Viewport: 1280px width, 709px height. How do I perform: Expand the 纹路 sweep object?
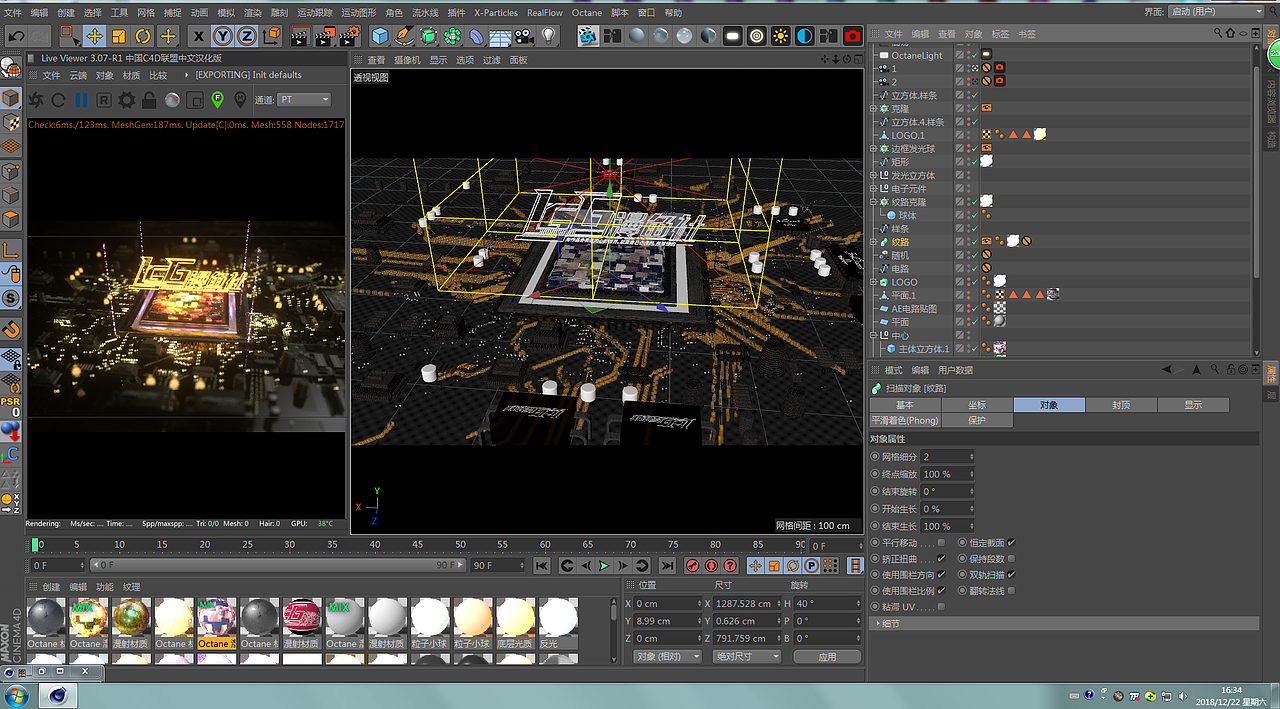tap(874, 242)
